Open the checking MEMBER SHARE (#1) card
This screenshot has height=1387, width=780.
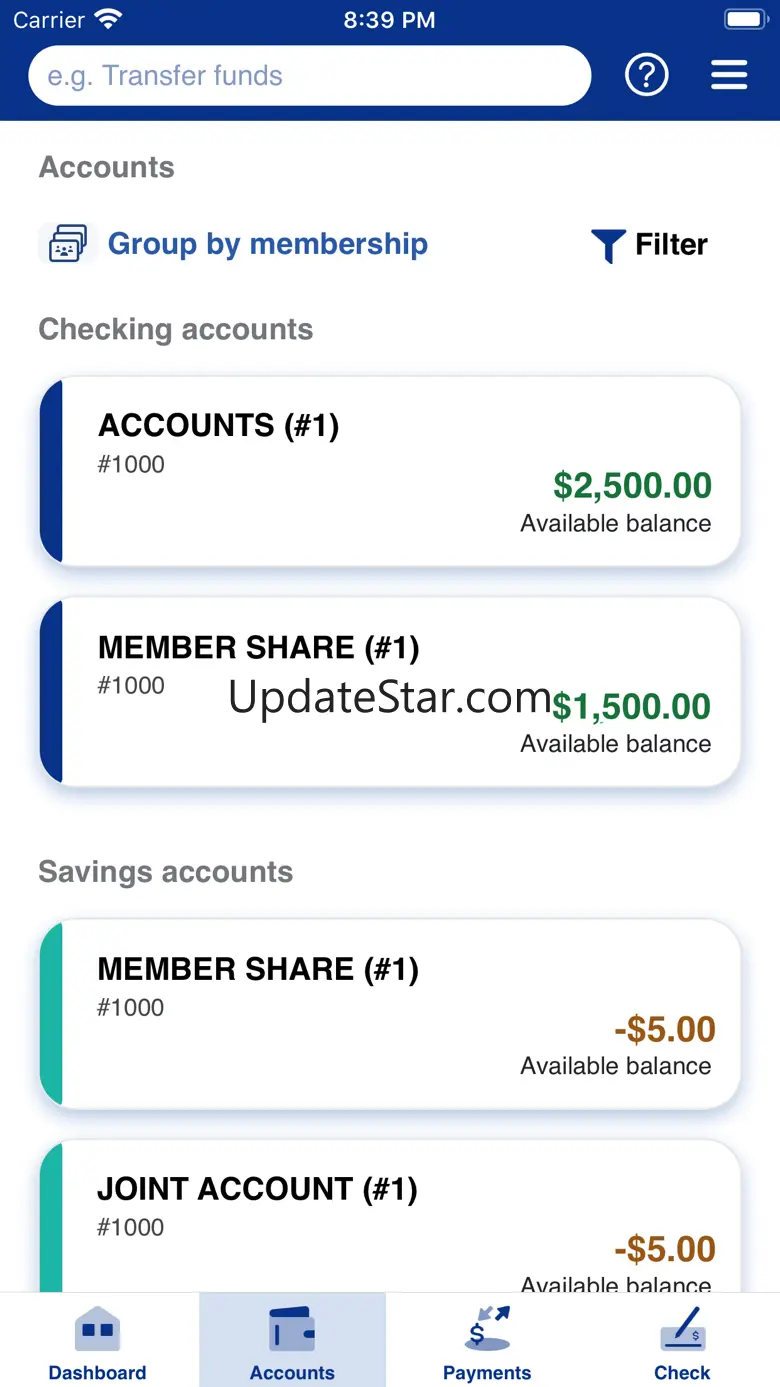click(x=390, y=692)
